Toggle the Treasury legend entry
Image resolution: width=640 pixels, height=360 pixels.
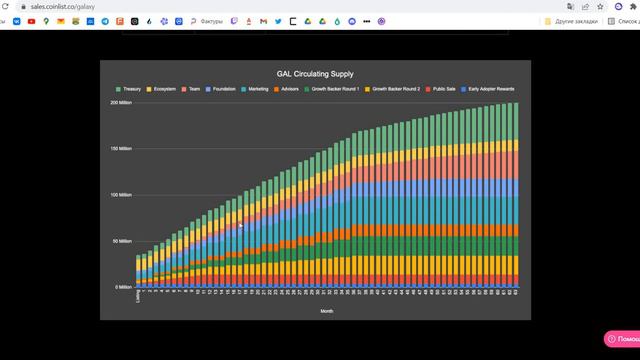[128, 89]
